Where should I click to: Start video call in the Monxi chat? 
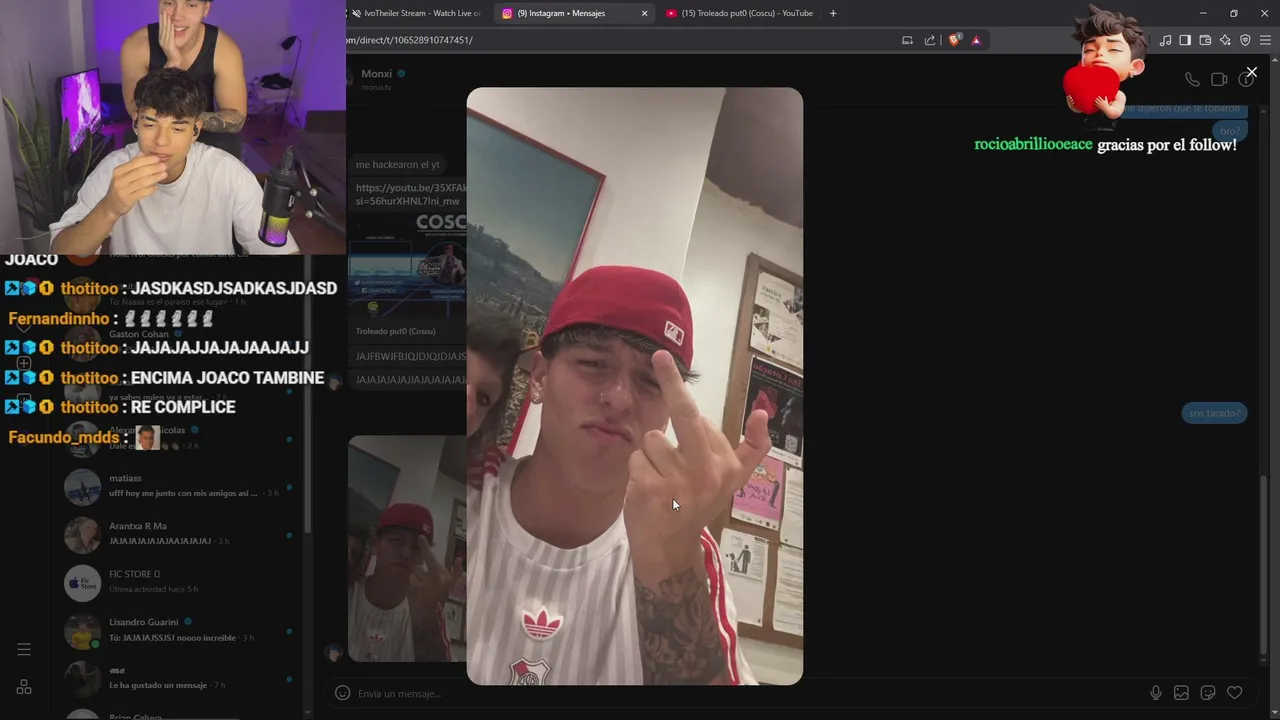coord(1219,79)
